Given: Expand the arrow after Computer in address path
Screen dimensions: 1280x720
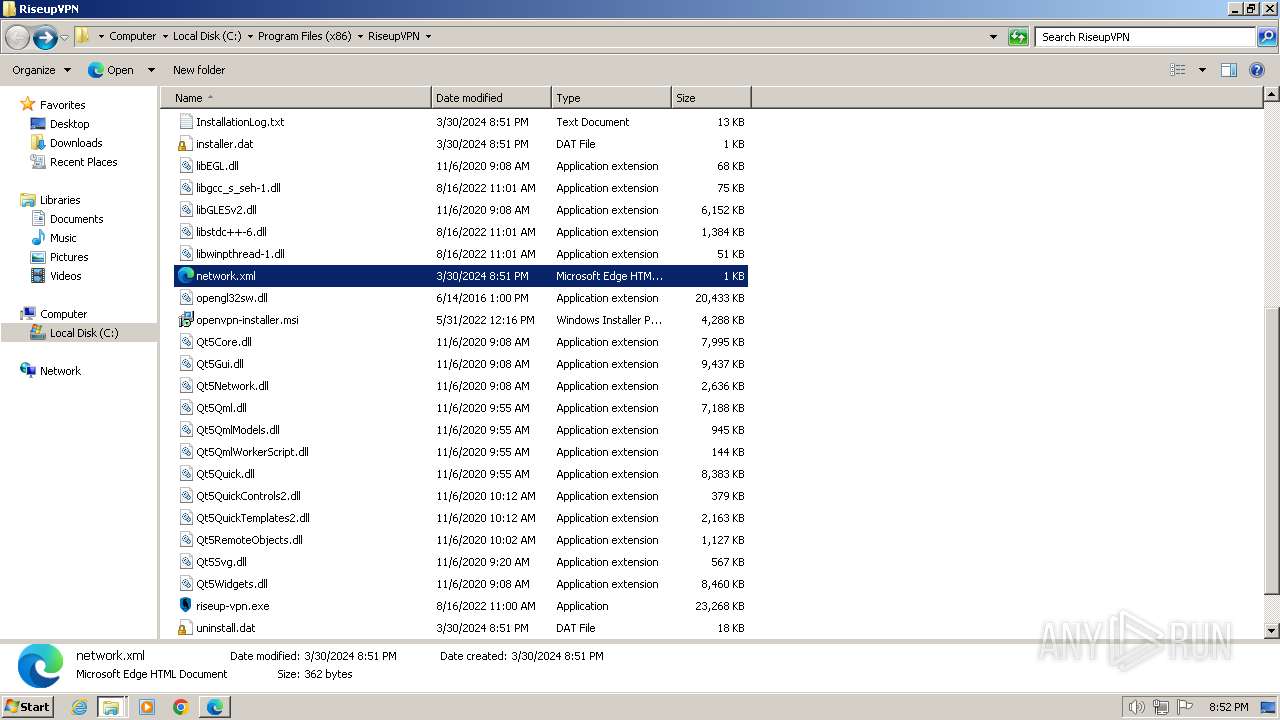Looking at the screenshot, I should (164, 36).
